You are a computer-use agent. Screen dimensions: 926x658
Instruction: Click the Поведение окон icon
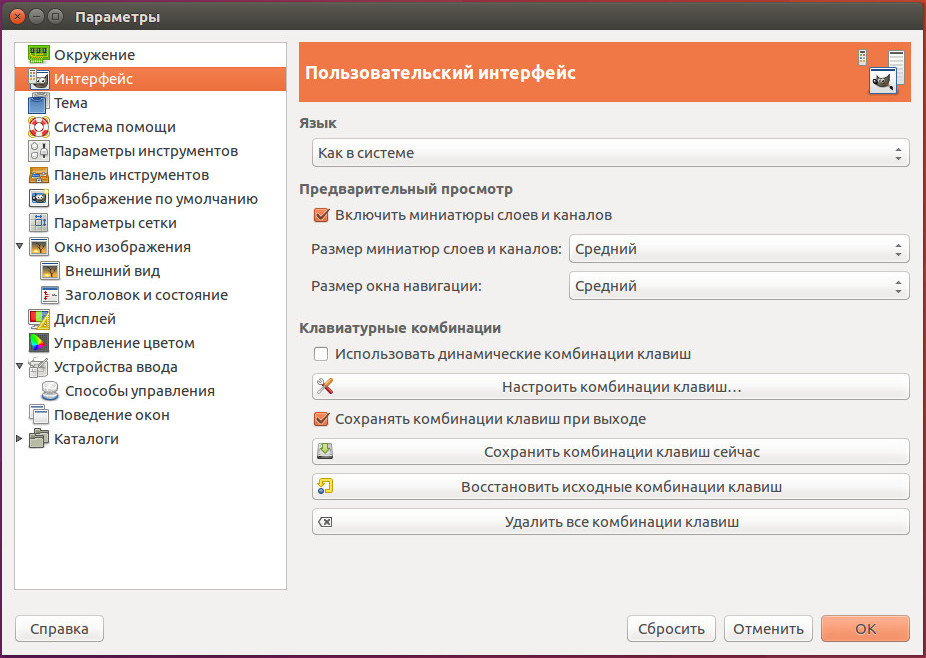pos(39,415)
